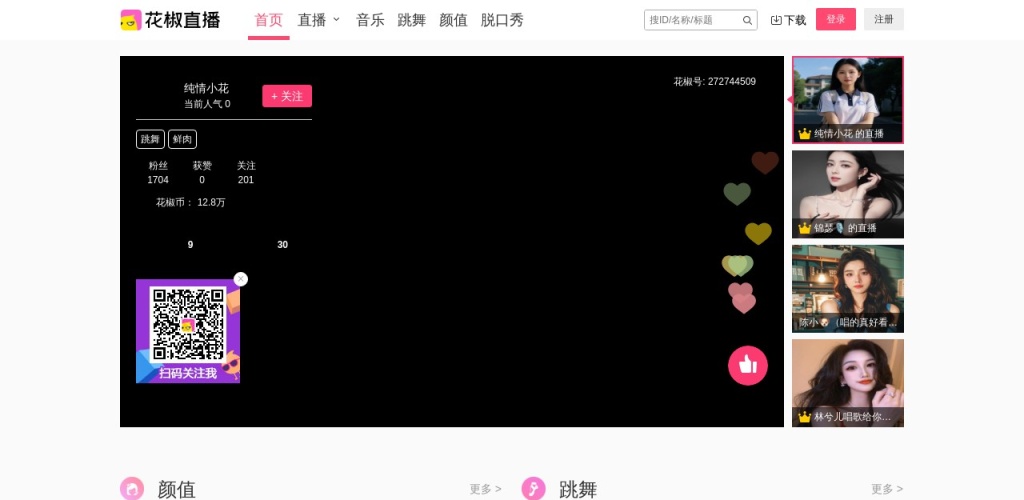Viewport: 1024px width, 500px height.
Task: Click the streamer name 纯情小花
Action: (x=206, y=89)
